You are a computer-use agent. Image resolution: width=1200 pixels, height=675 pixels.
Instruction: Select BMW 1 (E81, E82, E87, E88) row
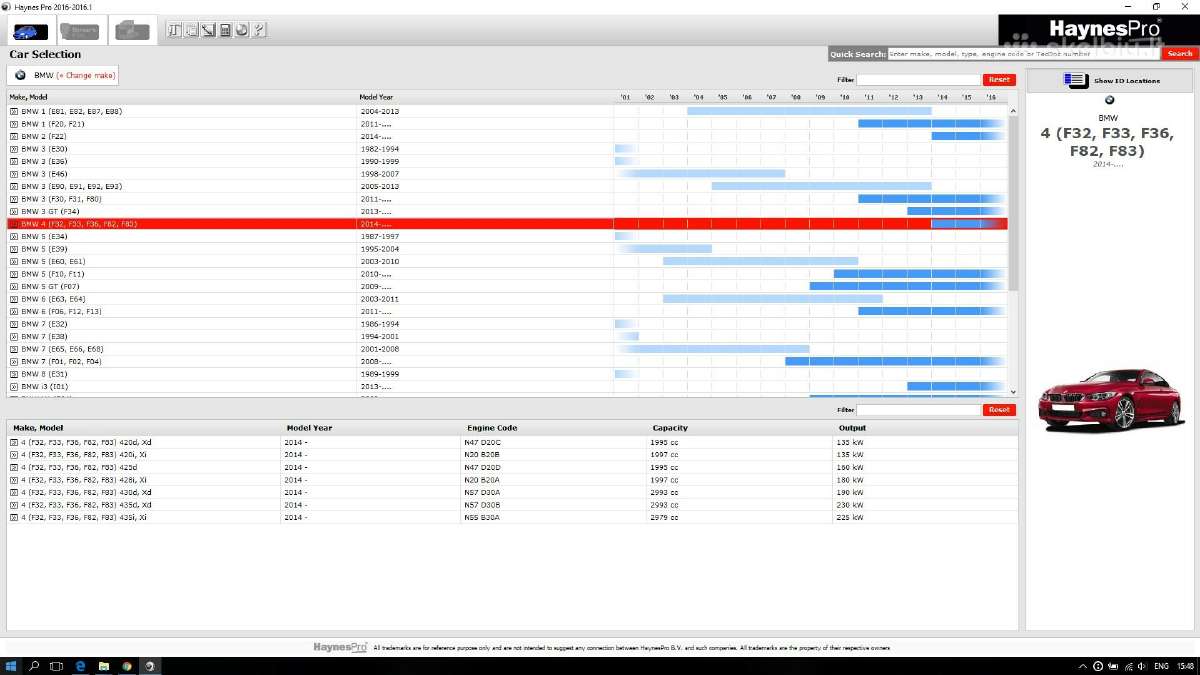pos(507,111)
